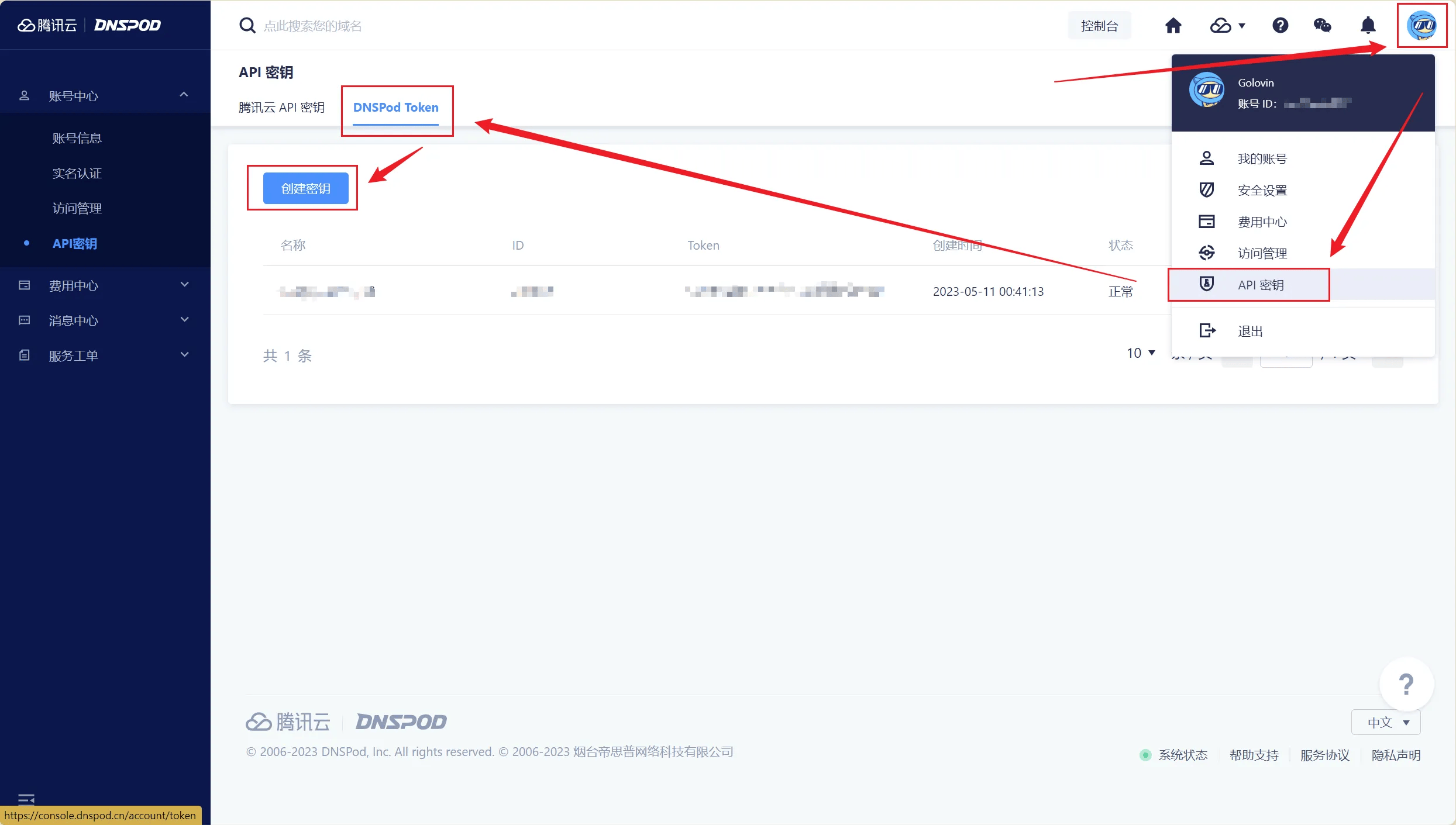The image size is (1456, 825).
Task: Expand the 消息中心 sidebar chevron
Action: 185,320
